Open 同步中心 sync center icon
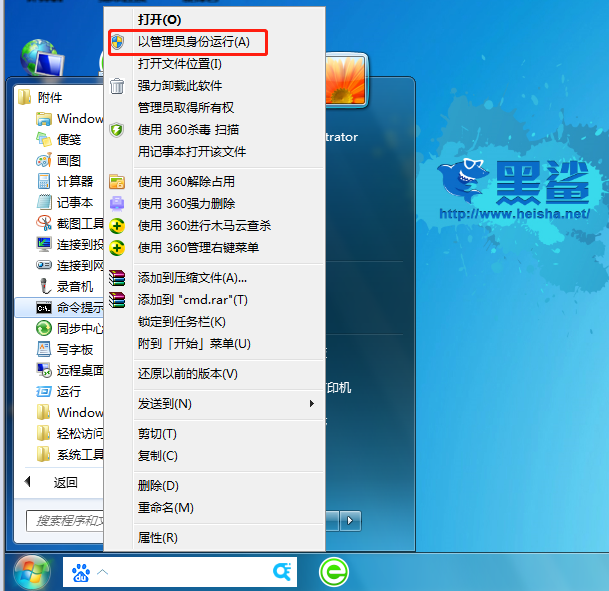The image size is (609, 591). [x=44, y=328]
